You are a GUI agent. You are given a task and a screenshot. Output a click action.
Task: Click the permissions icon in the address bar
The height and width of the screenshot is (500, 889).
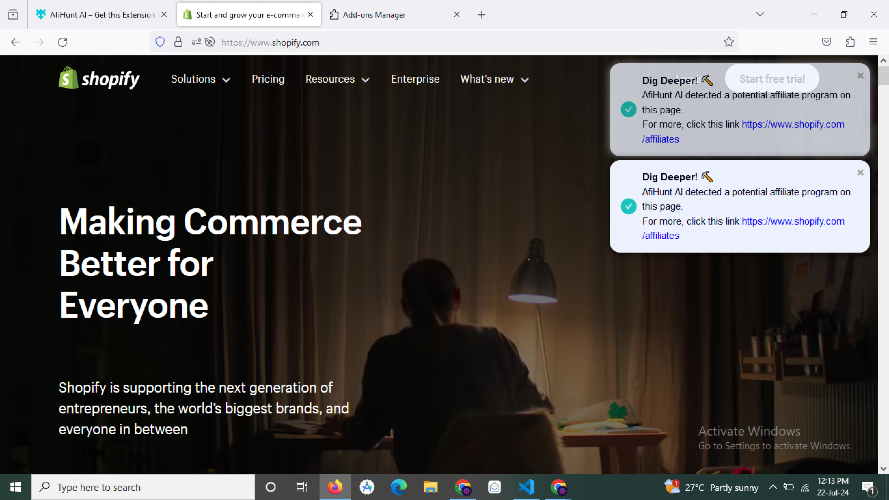pos(196,42)
